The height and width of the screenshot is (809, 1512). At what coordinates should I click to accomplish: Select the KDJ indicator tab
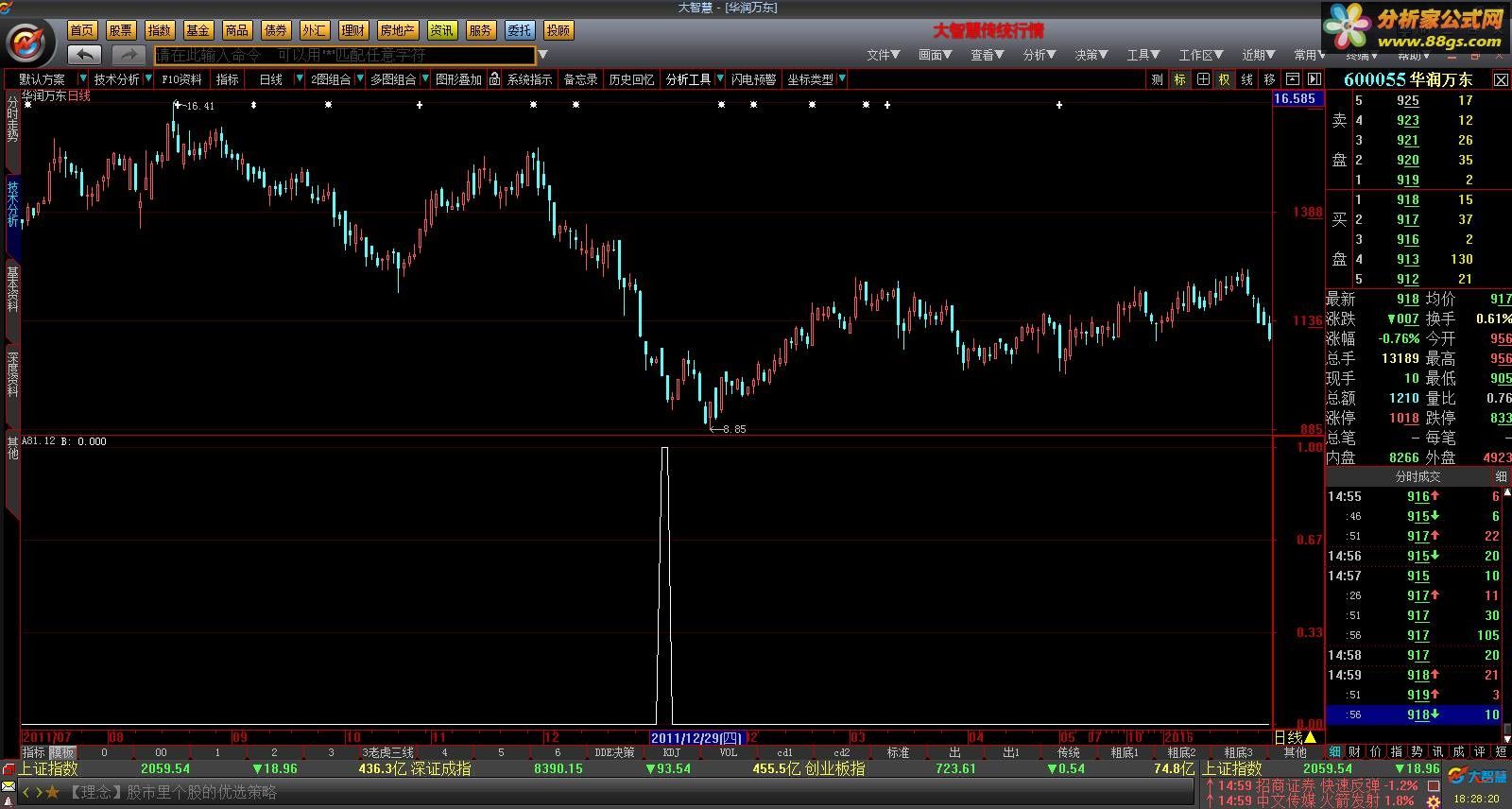click(671, 752)
